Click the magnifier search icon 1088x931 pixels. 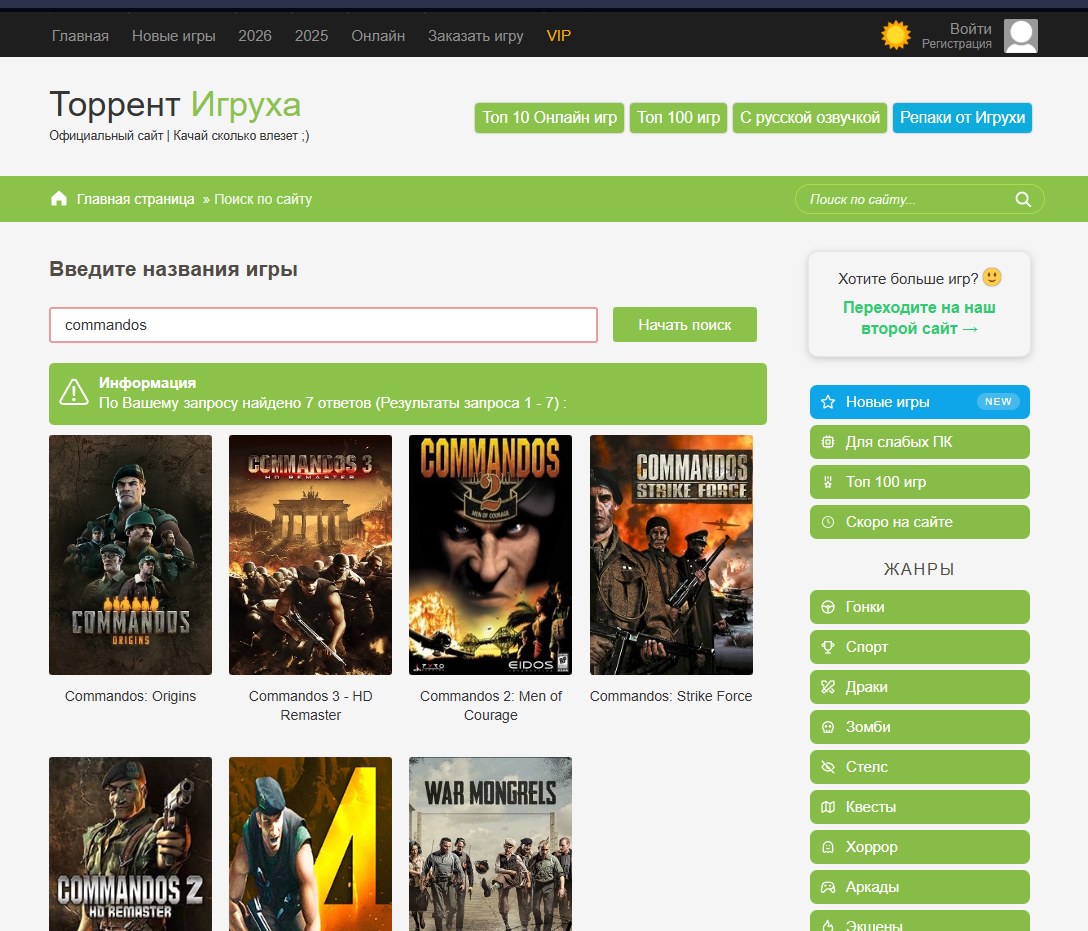1023,199
